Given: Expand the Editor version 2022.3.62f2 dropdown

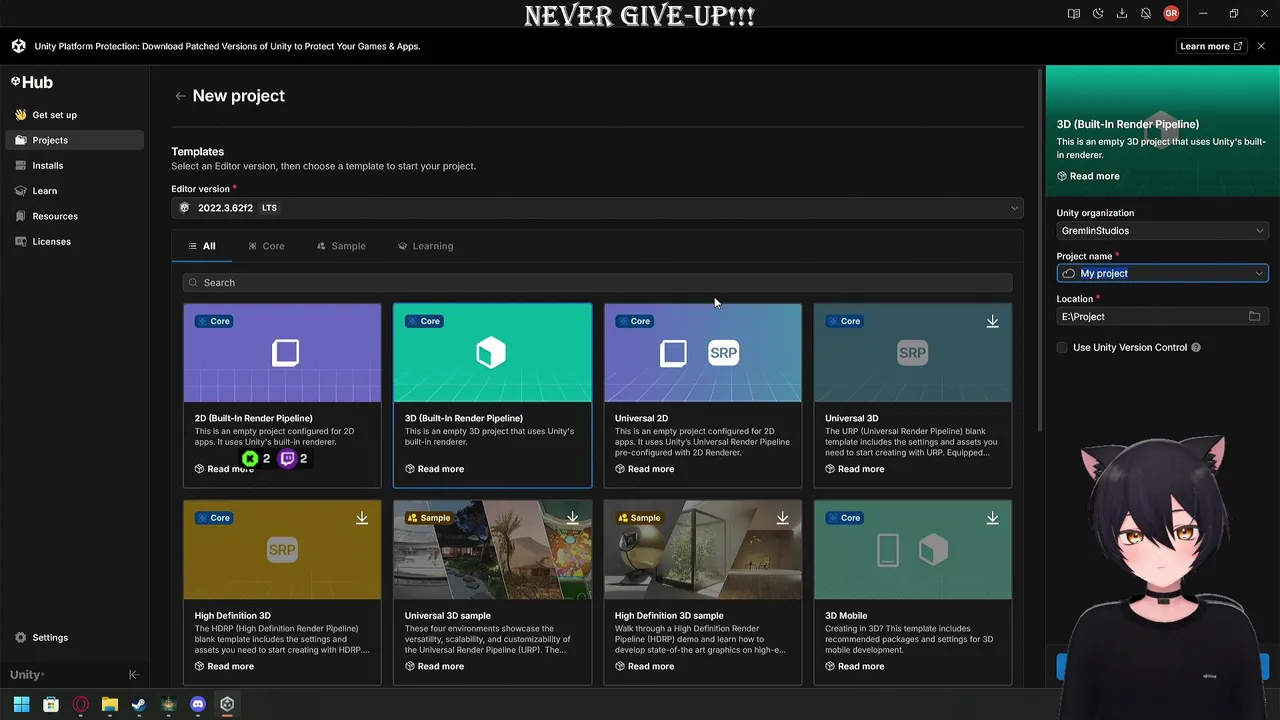Looking at the screenshot, I should click(x=598, y=208).
